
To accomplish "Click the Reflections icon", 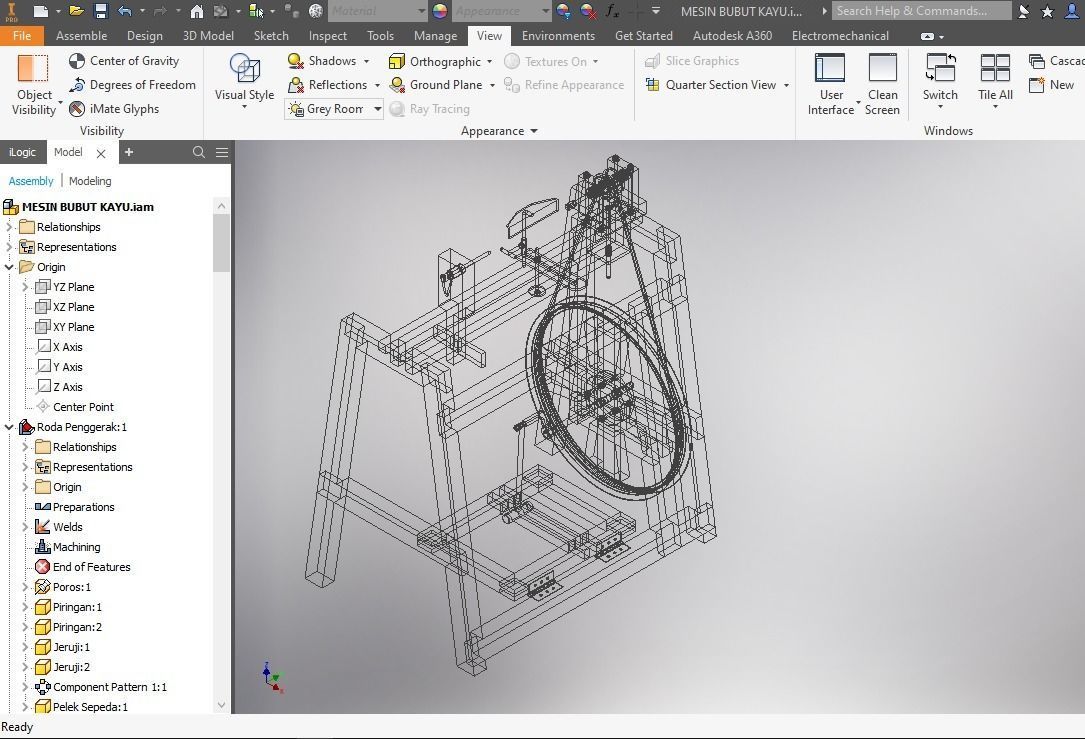I will click(296, 84).
